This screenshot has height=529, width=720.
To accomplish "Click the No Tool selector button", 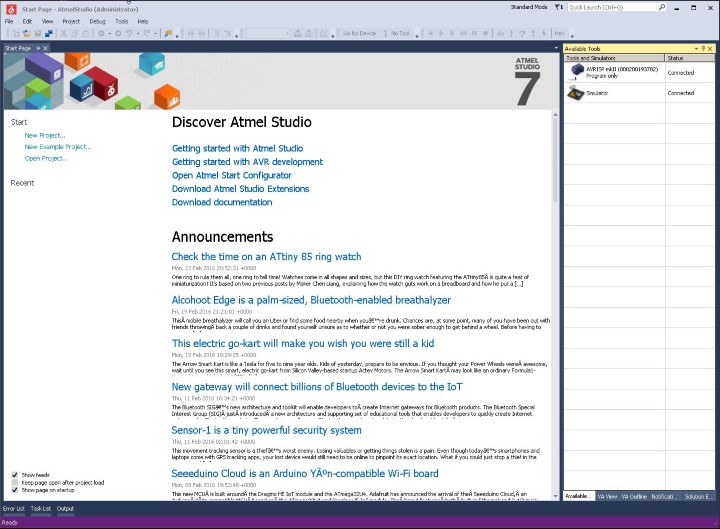I will click(396, 34).
